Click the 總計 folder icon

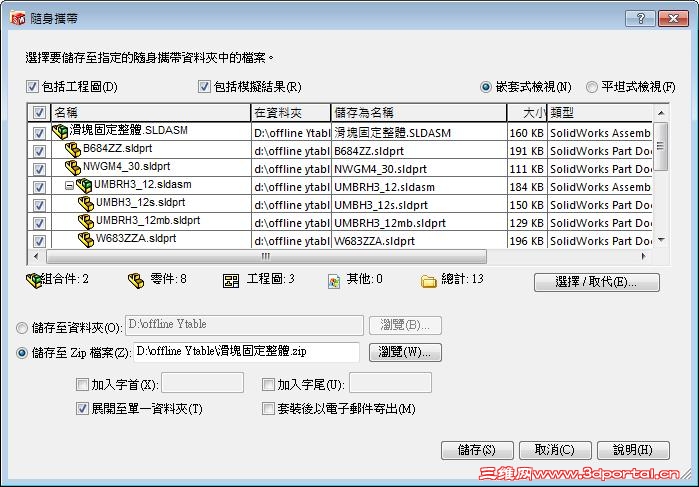[428, 281]
